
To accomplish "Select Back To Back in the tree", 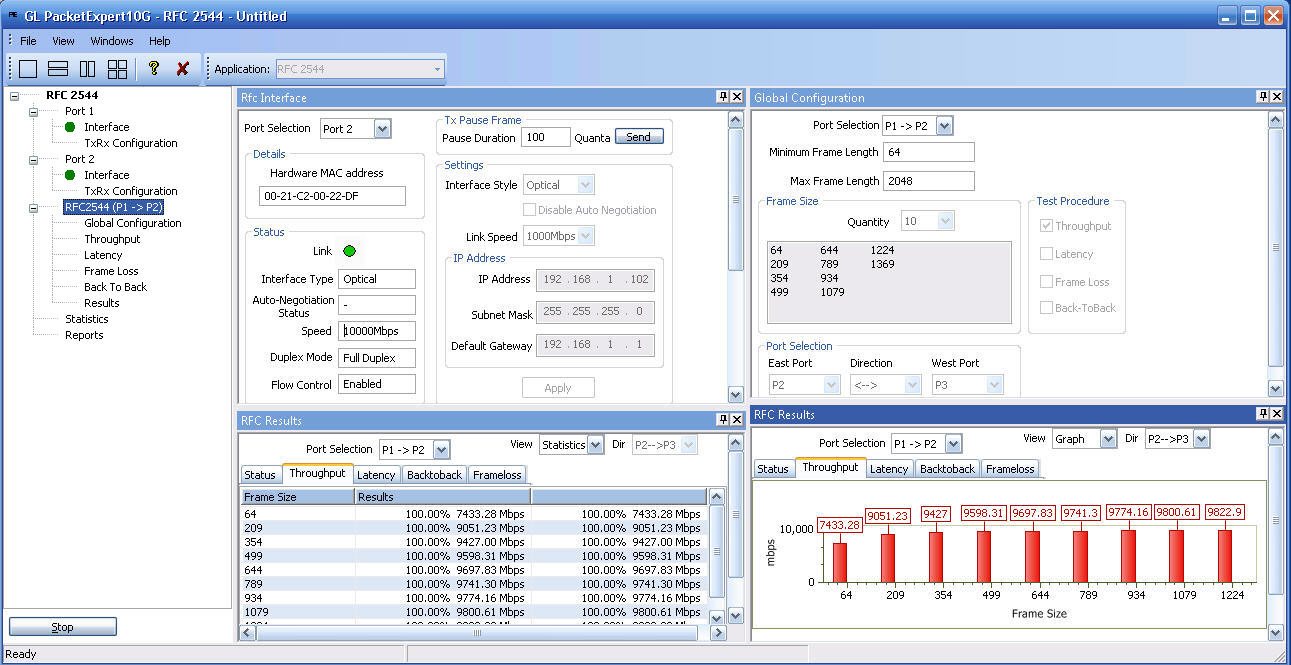I will point(115,287).
